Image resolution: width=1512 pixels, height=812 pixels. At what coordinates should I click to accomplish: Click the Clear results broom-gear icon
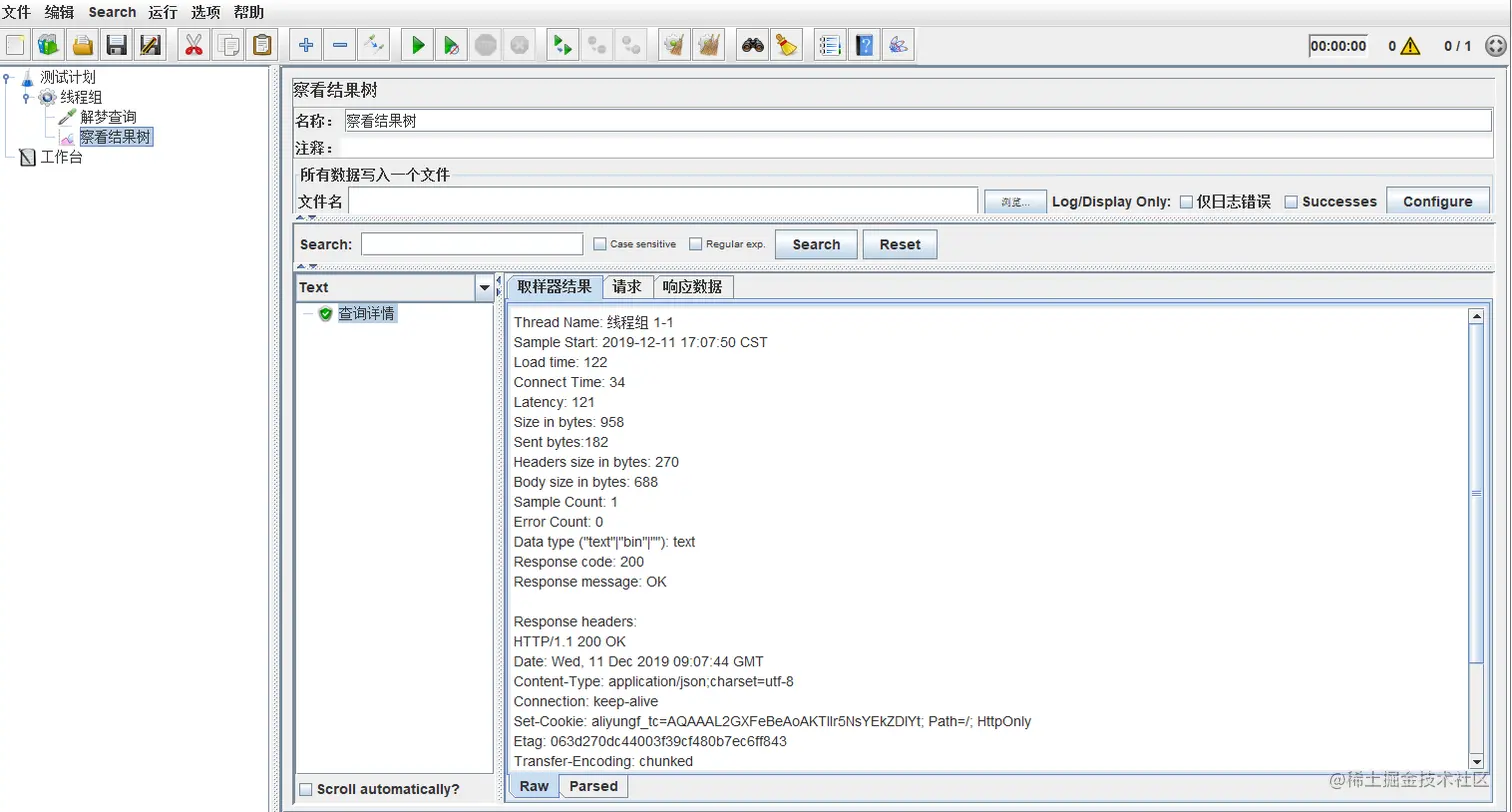click(675, 45)
